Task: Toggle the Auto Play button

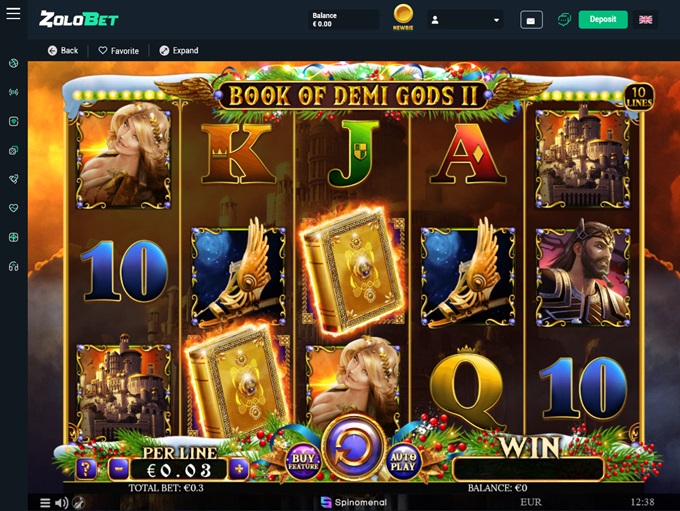Action: (403, 462)
